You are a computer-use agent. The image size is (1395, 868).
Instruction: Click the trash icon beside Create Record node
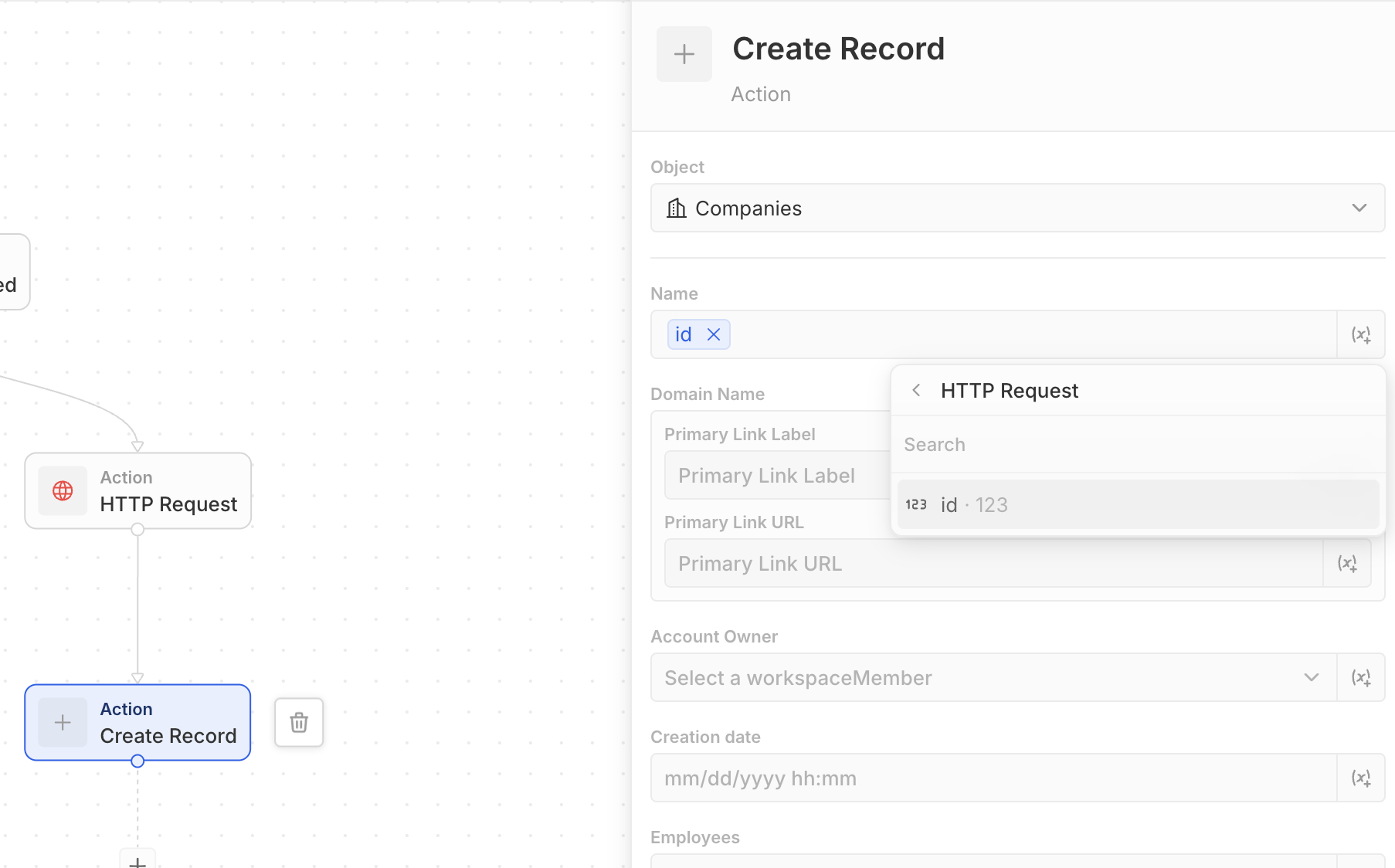pyautogui.click(x=299, y=722)
